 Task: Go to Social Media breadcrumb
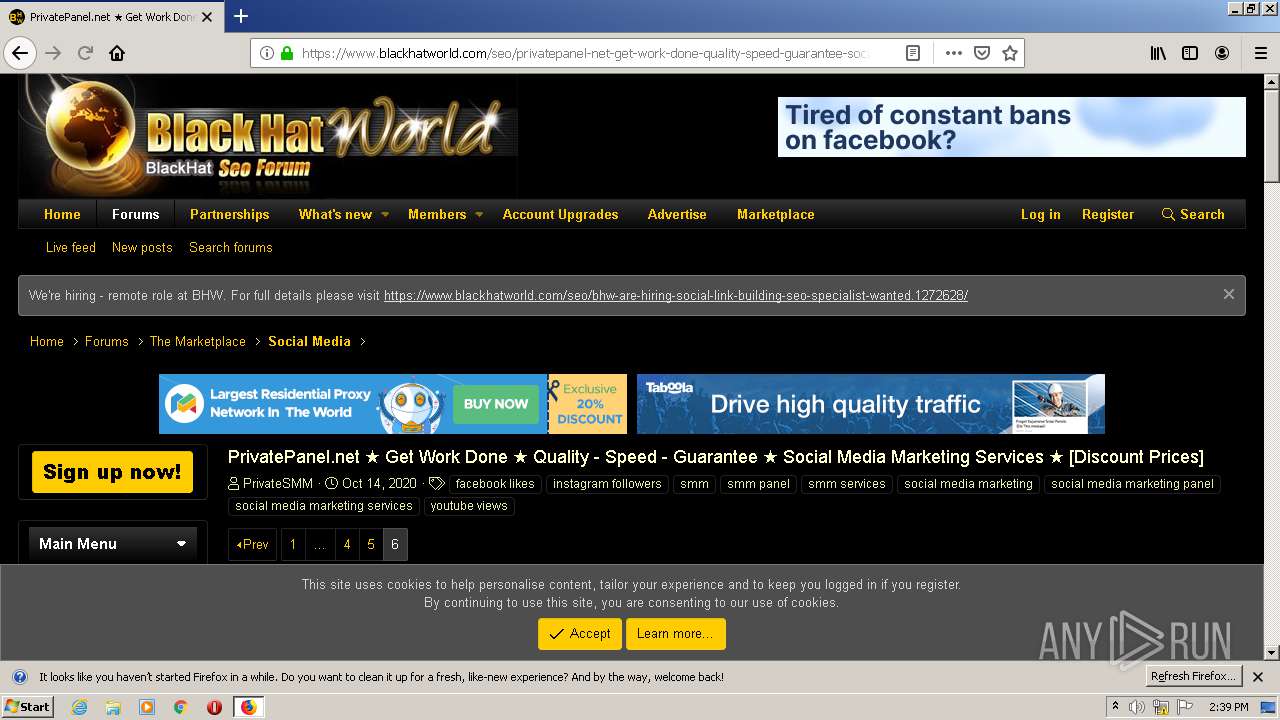(309, 341)
